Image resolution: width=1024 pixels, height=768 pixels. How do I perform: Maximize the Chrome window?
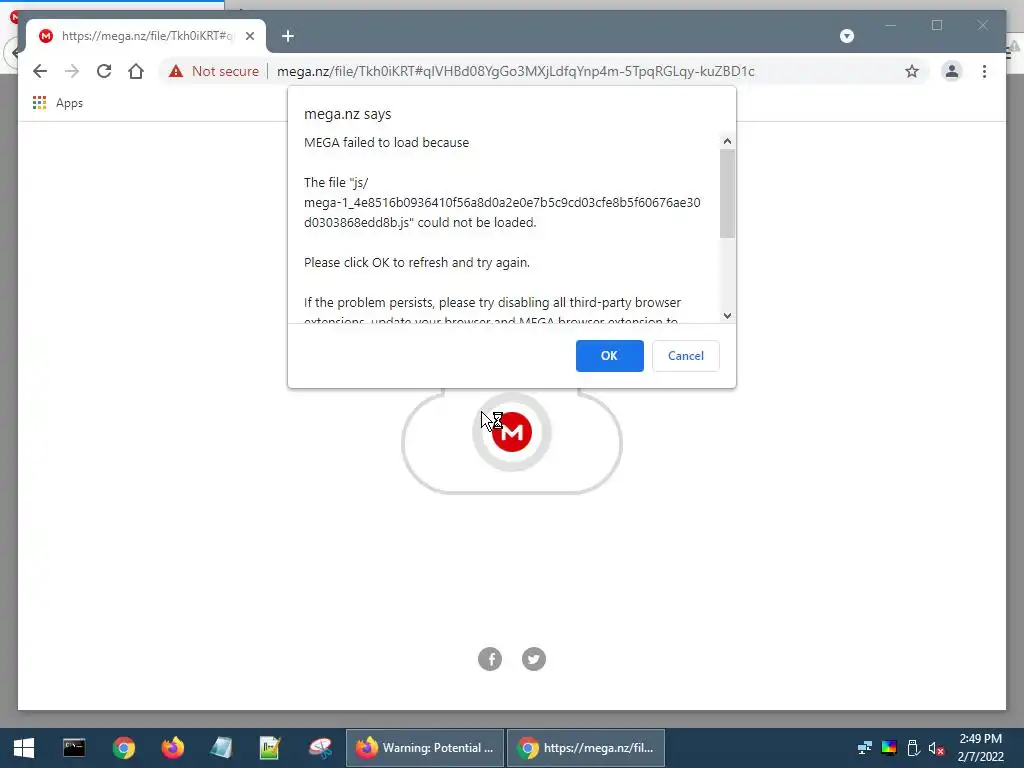pos(937,25)
